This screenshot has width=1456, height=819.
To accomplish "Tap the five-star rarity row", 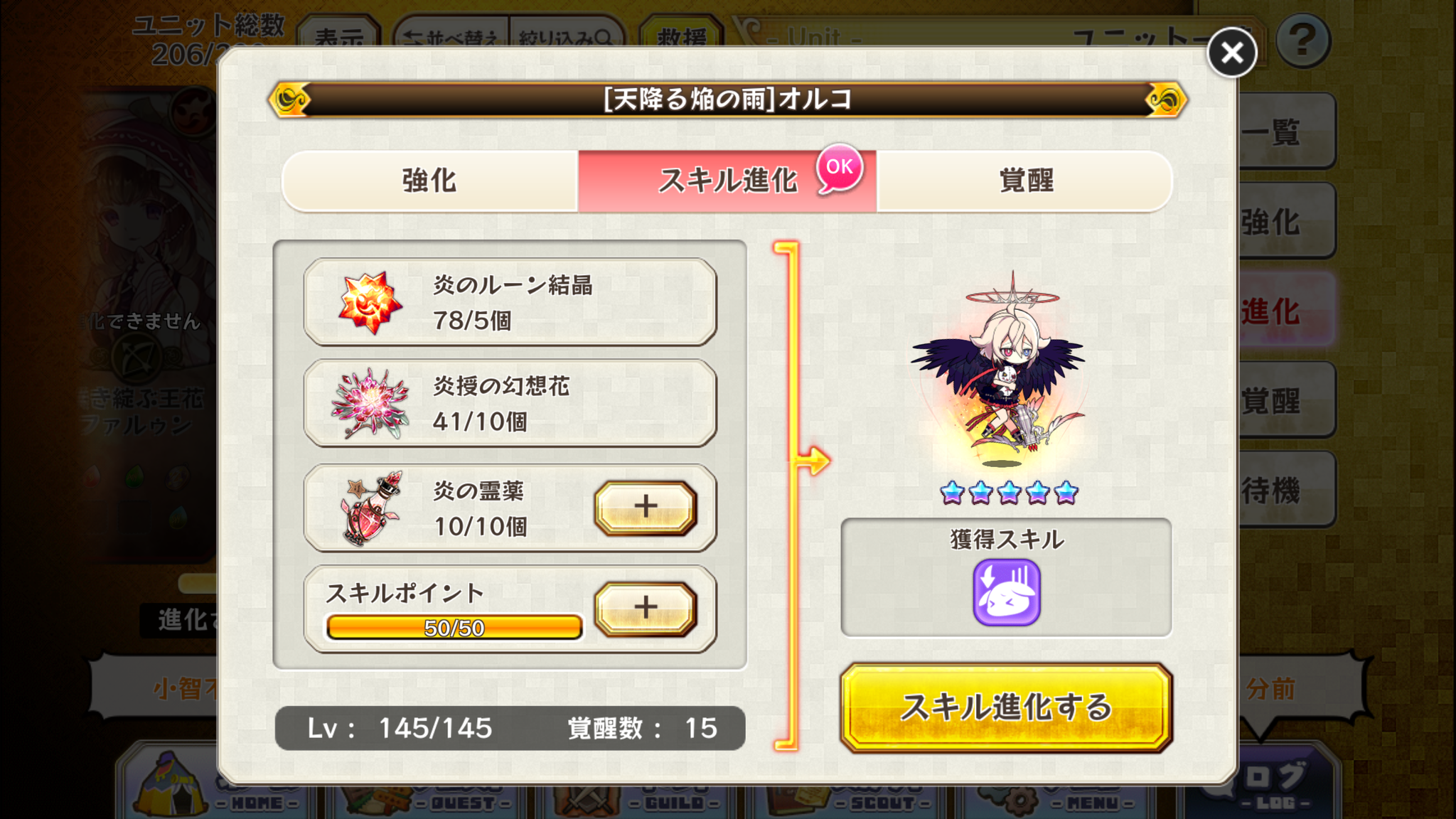I will tap(1009, 492).
